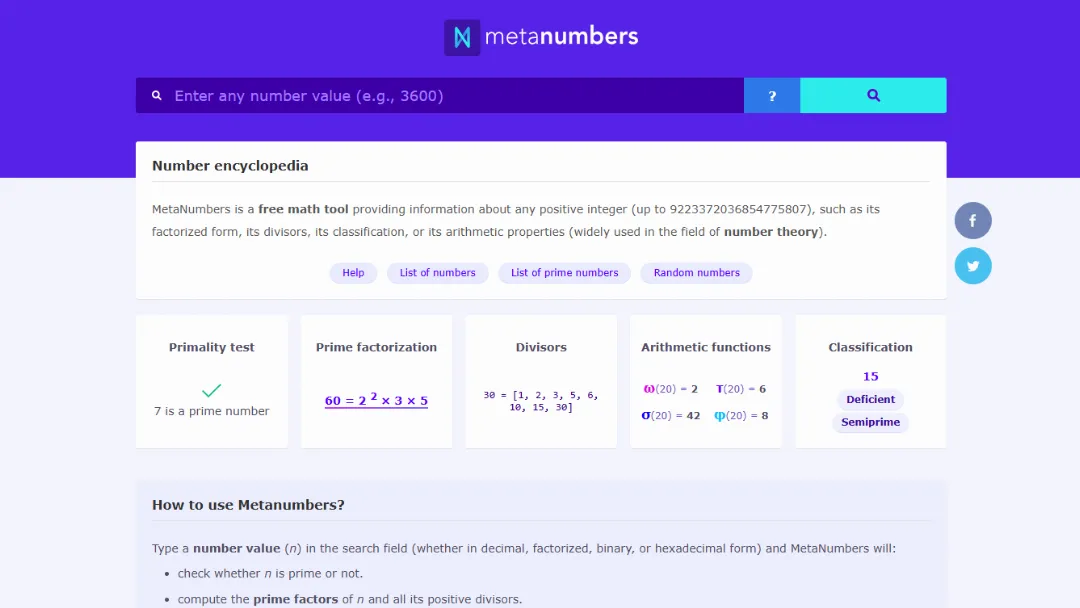Click the magnifying glass search icon
The width and height of the screenshot is (1080, 608).
(872, 94)
